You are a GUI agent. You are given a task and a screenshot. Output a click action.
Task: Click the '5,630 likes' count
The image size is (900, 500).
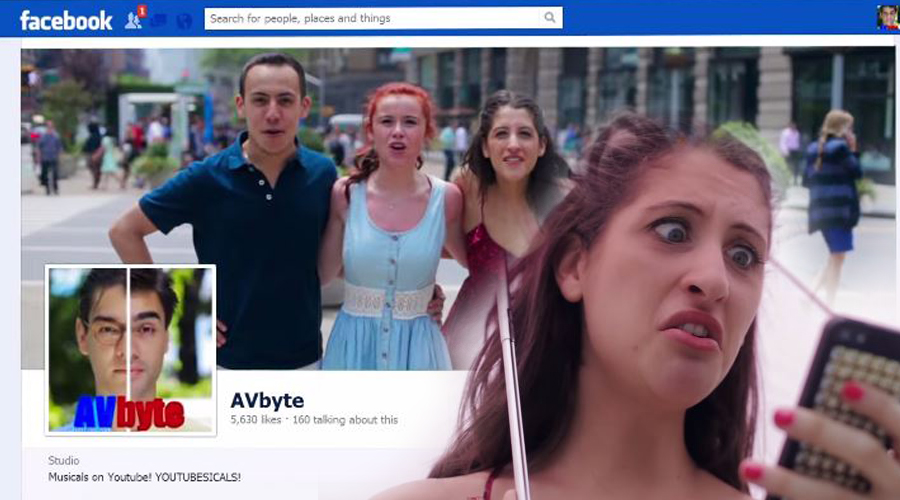[255, 420]
